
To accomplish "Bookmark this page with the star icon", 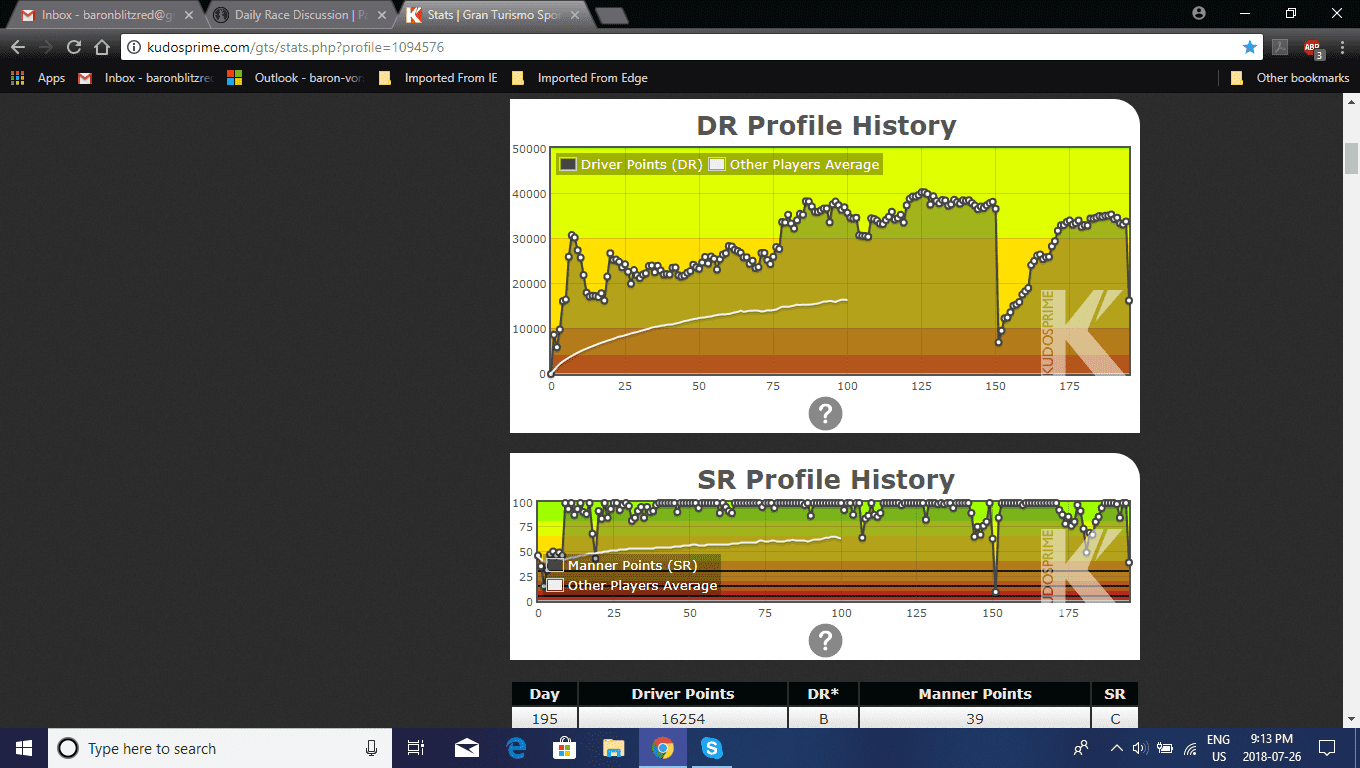I will [1249, 47].
